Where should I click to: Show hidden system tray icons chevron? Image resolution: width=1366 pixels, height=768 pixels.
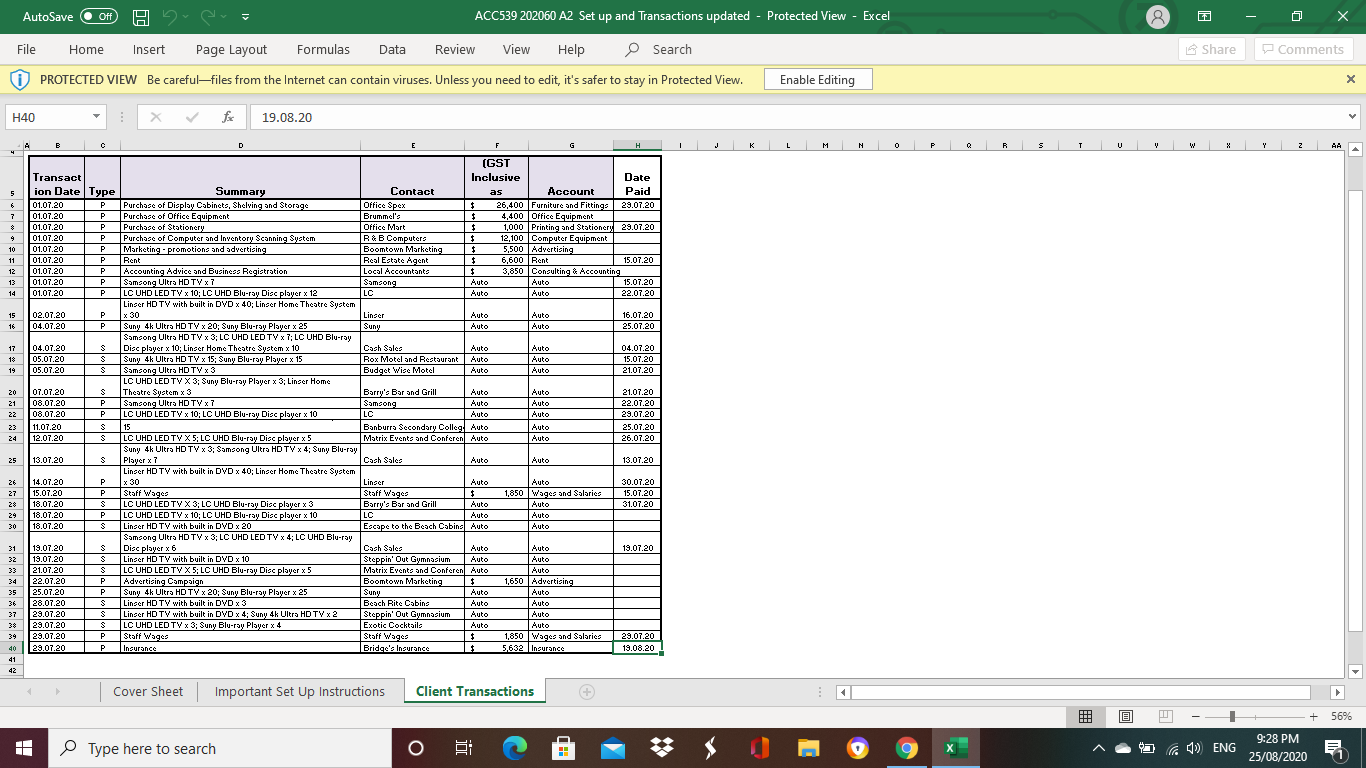coord(1098,748)
